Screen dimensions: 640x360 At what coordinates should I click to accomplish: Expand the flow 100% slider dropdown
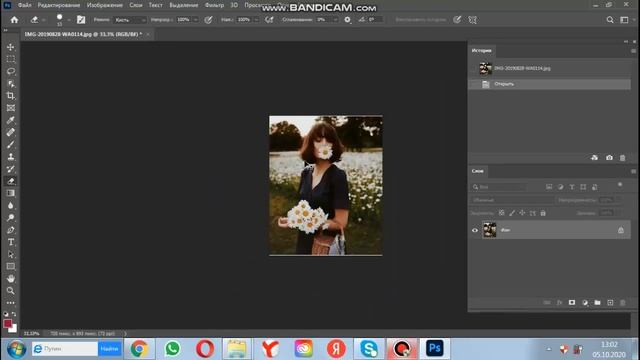tap(256, 20)
